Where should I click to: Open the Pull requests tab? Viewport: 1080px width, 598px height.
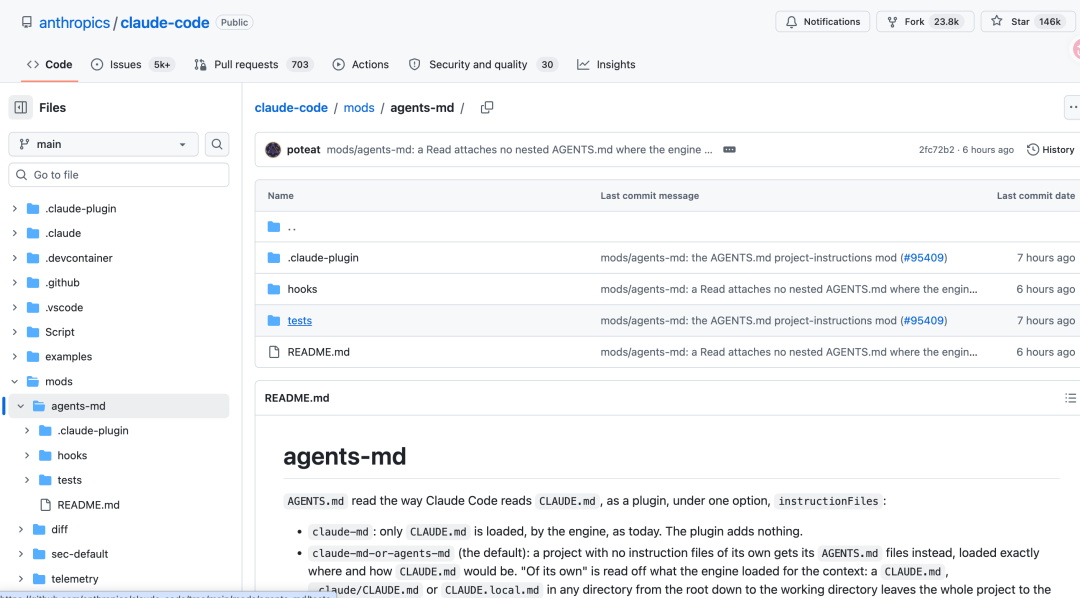(253, 64)
